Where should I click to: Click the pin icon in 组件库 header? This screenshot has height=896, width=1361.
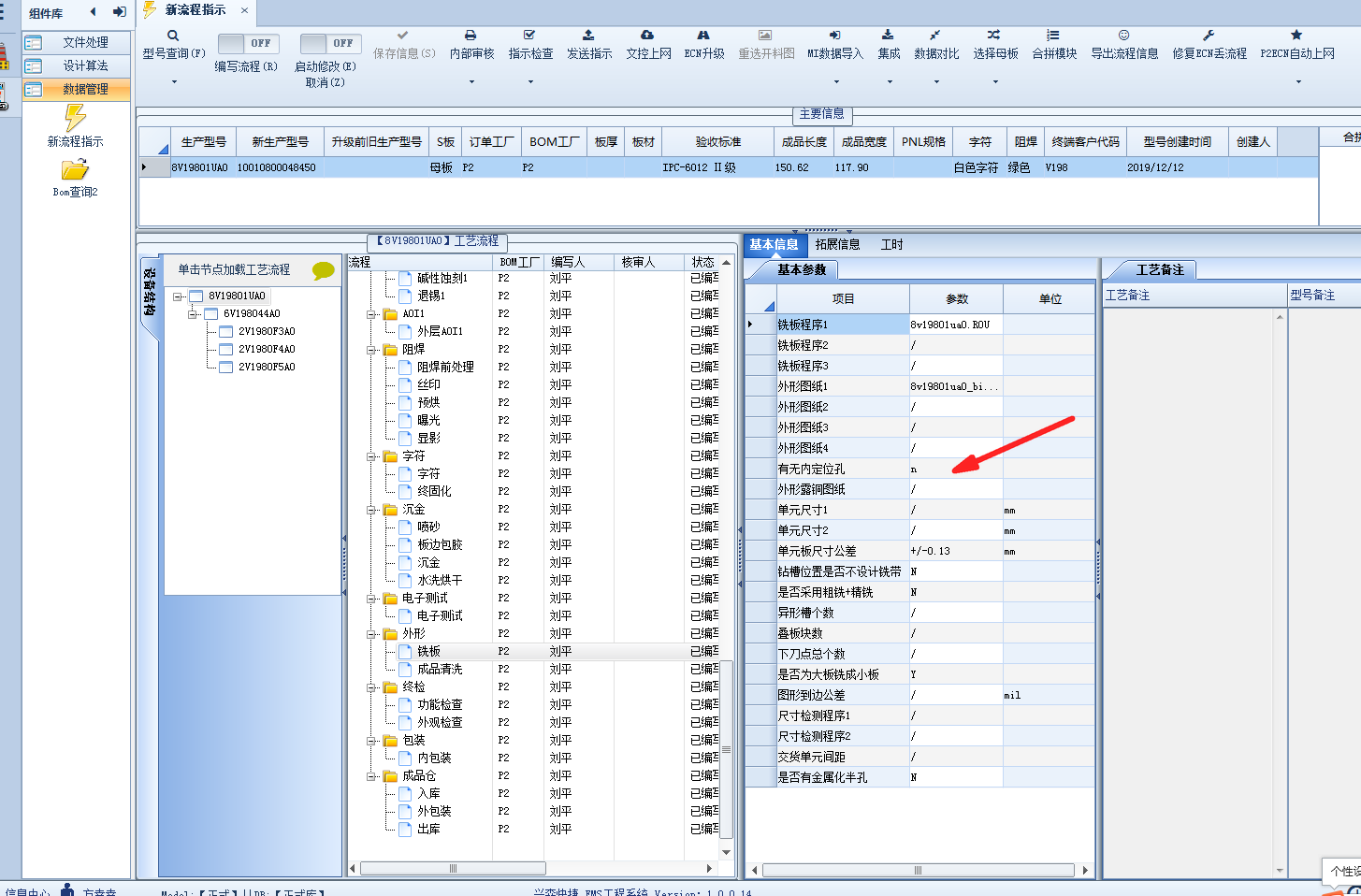coord(119,12)
